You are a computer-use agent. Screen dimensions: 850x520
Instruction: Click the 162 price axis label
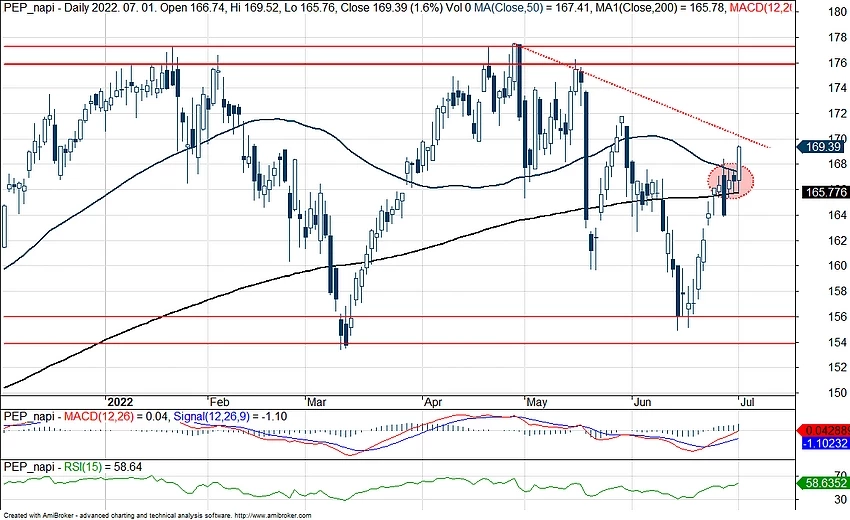838,240
